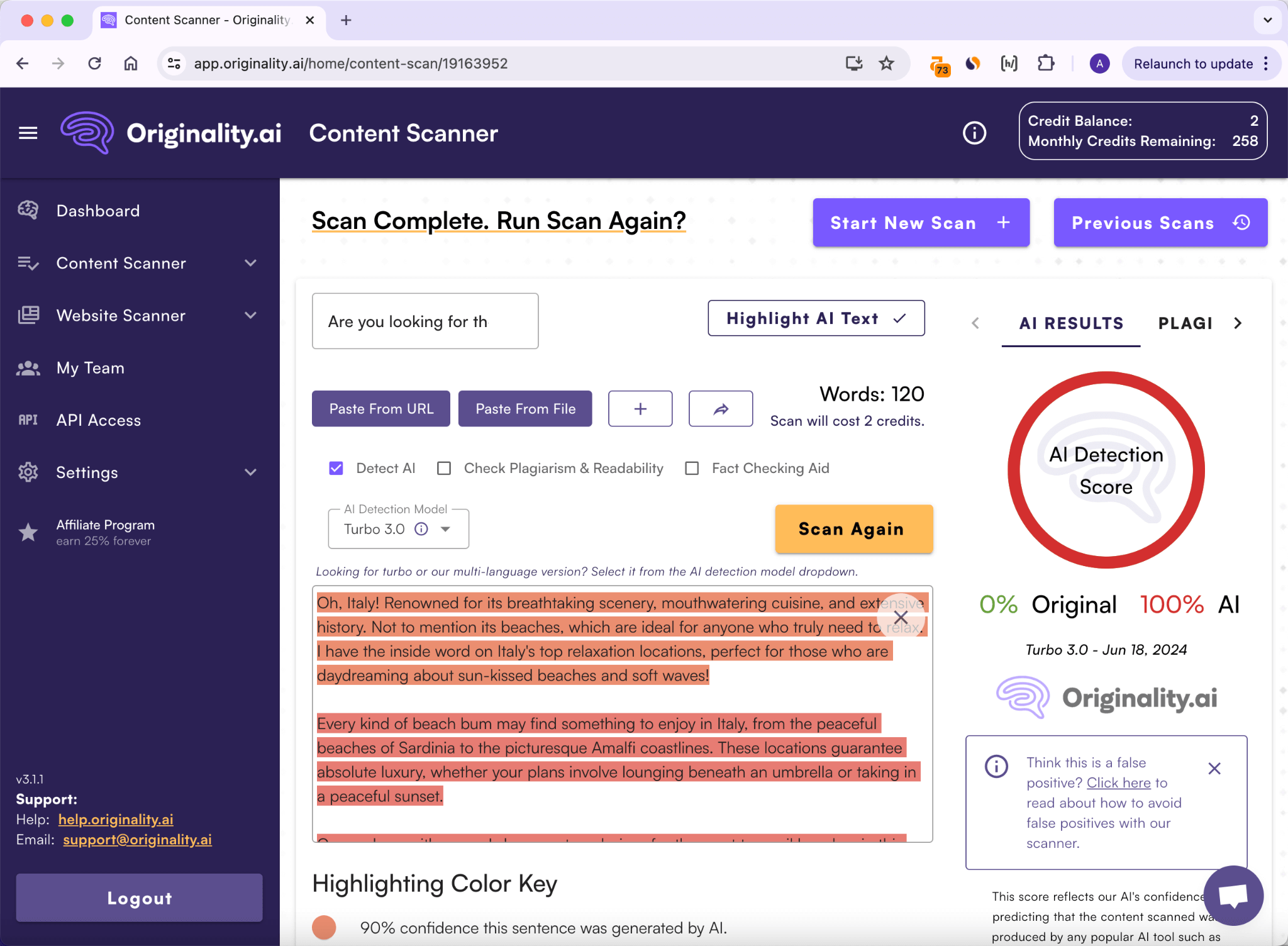Open the AI Detection Model dropdown
The image size is (1288, 946).
point(445,529)
